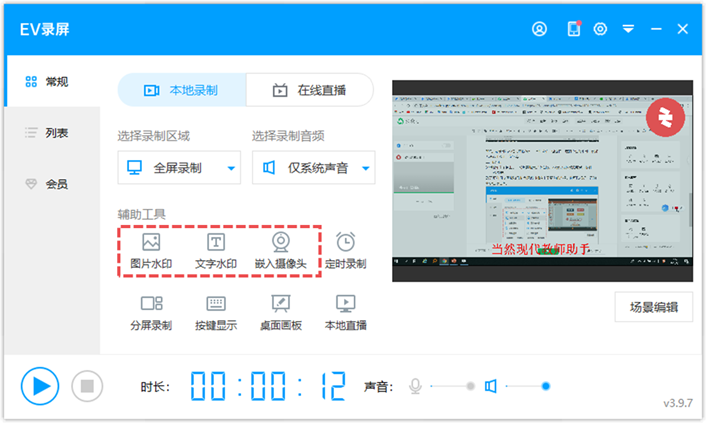Open the user account icon
706x423 pixels.
pos(539,29)
